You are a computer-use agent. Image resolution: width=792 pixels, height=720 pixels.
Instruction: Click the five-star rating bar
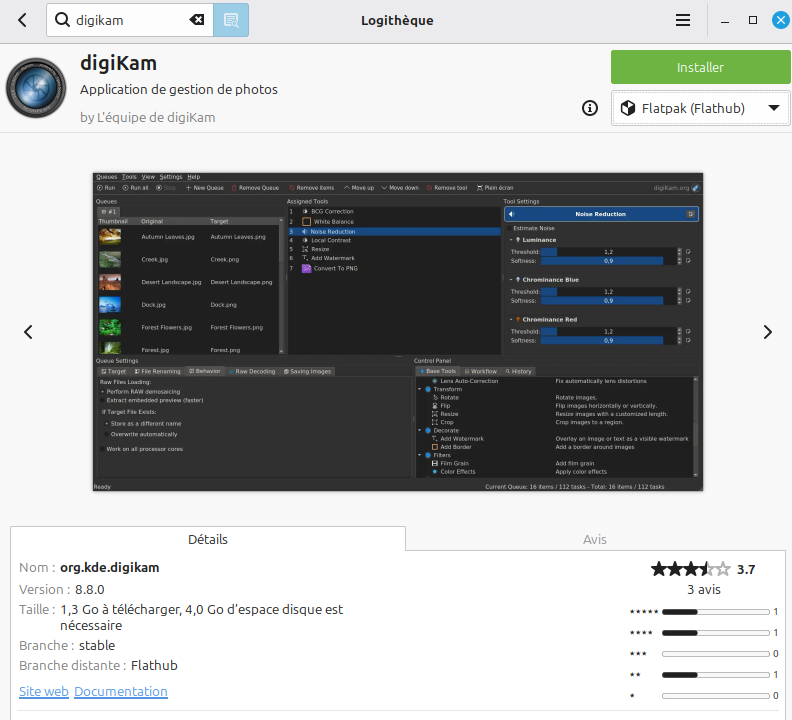click(x=716, y=611)
